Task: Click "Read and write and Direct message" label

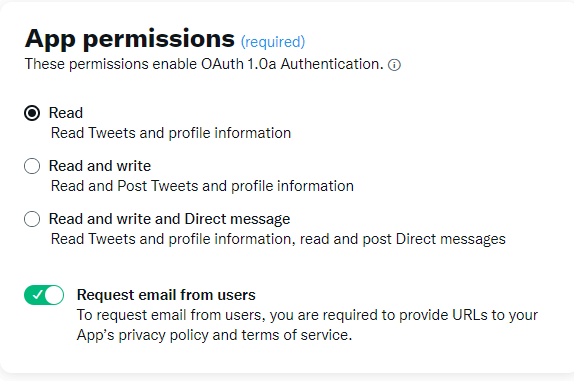Action: tap(169, 219)
